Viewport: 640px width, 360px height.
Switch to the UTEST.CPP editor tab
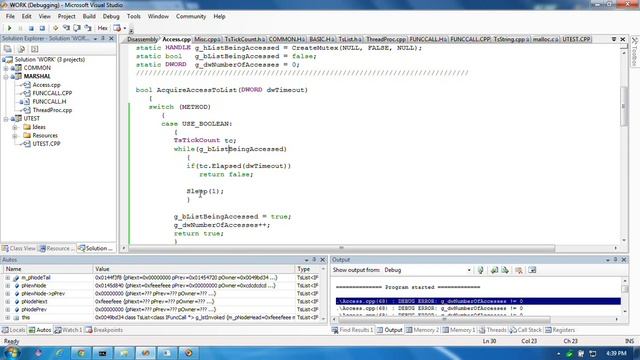coord(576,39)
